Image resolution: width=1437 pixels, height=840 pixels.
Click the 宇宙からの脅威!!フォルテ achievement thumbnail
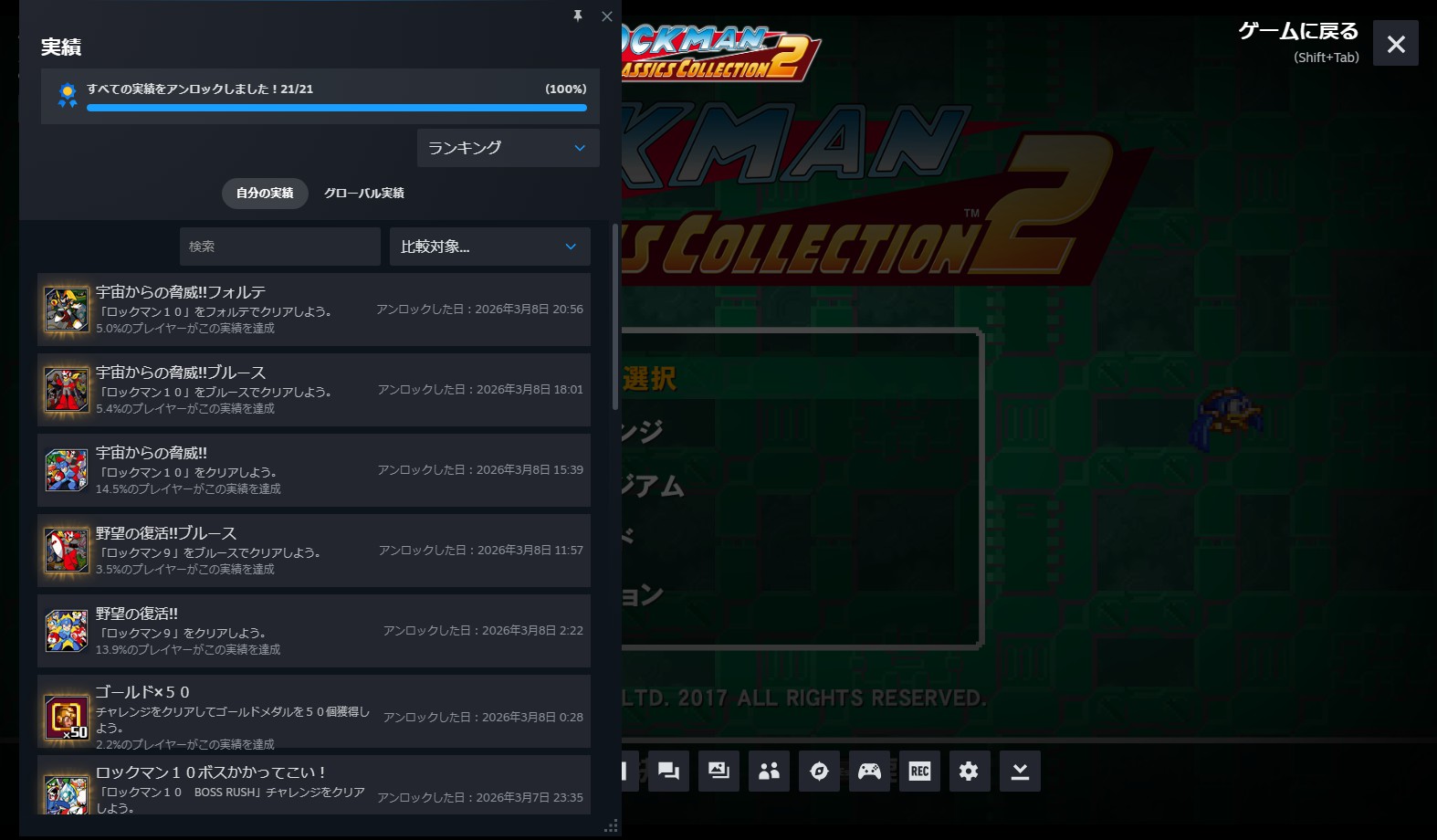click(67, 310)
